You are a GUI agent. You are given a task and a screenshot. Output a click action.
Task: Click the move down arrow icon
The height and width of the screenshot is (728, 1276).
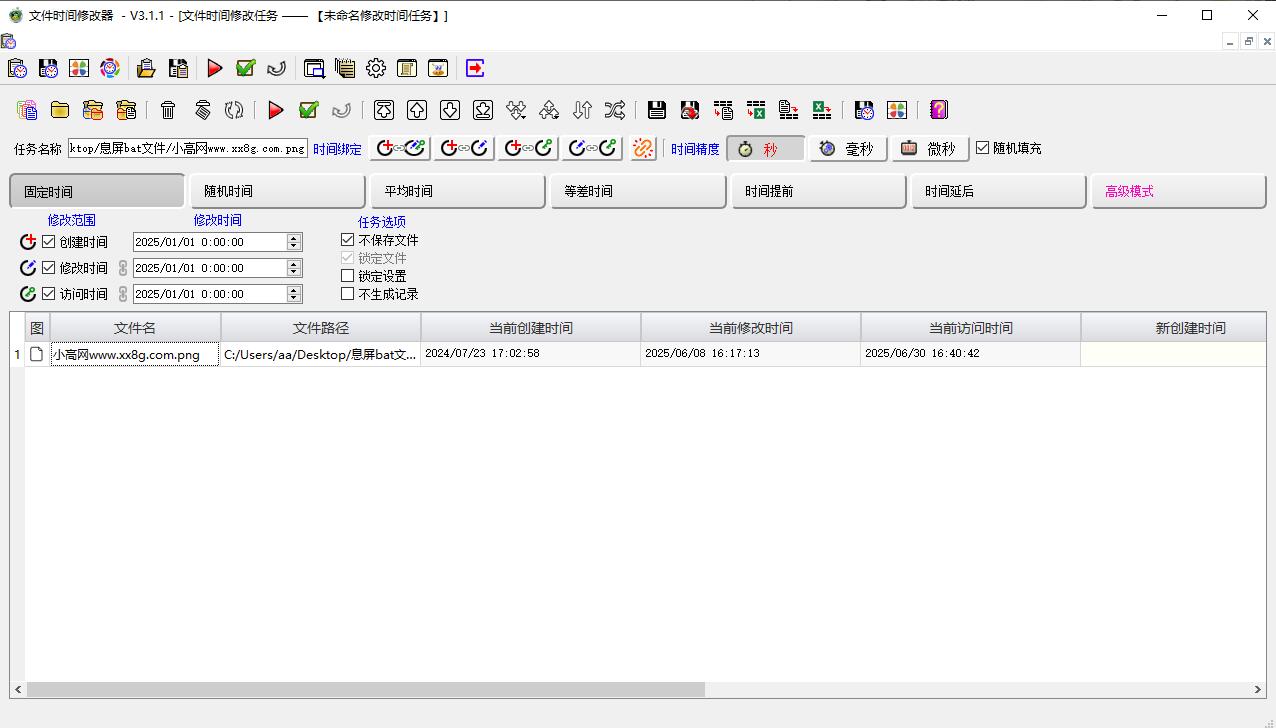pyautogui.click(x=450, y=110)
